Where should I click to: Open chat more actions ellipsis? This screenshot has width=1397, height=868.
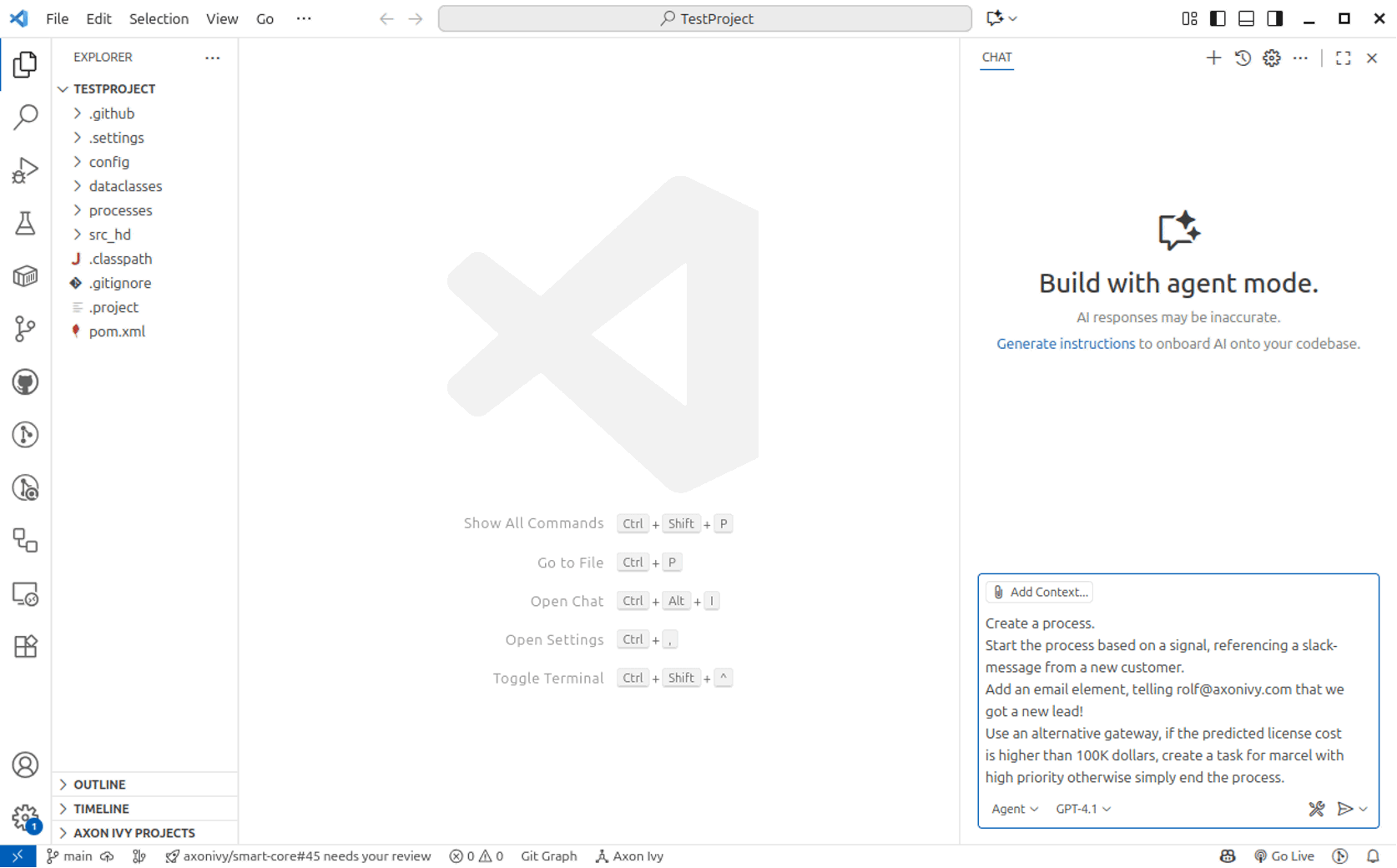(x=1300, y=58)
